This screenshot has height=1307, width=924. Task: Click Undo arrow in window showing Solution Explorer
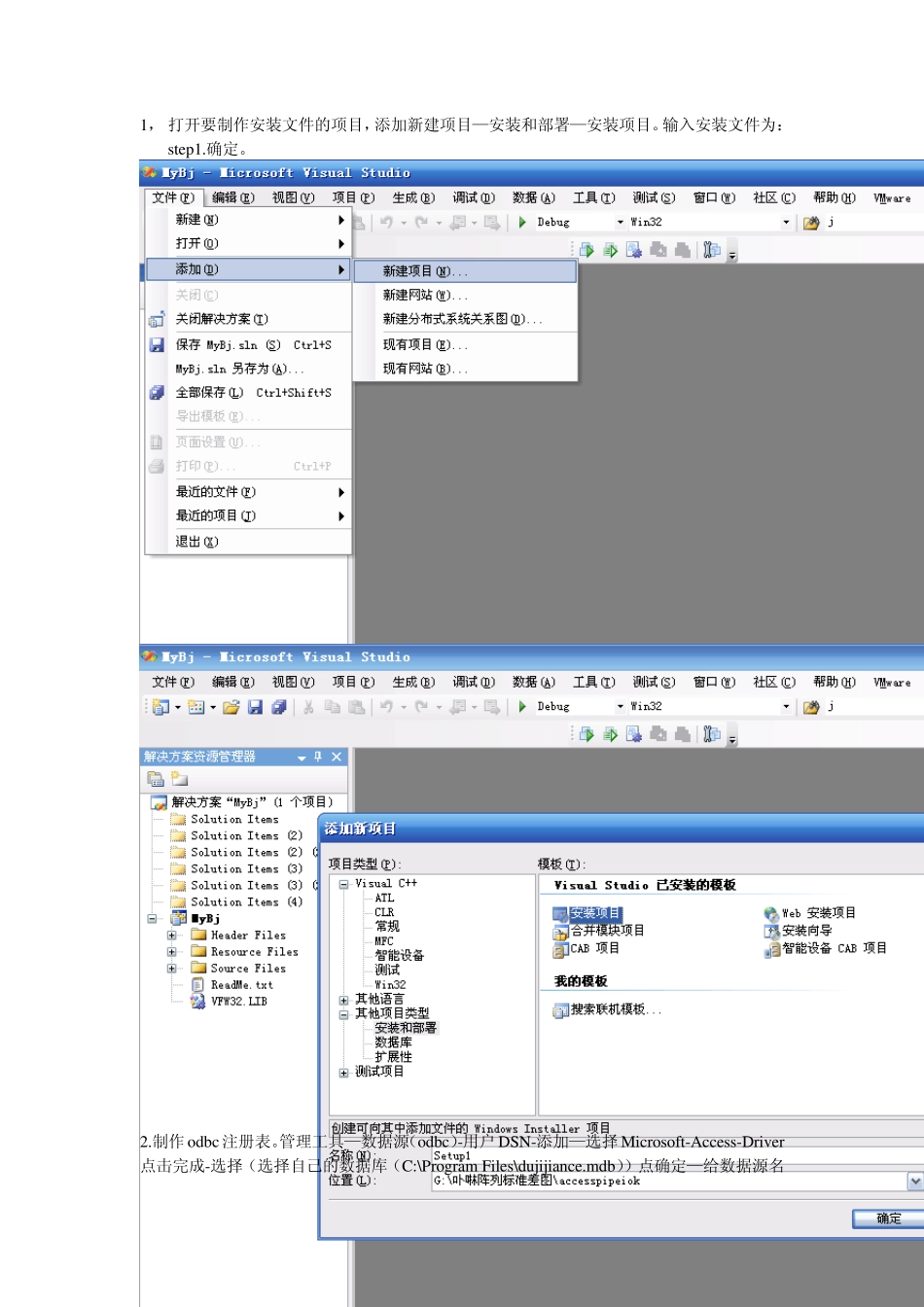[x=386, y=707]
